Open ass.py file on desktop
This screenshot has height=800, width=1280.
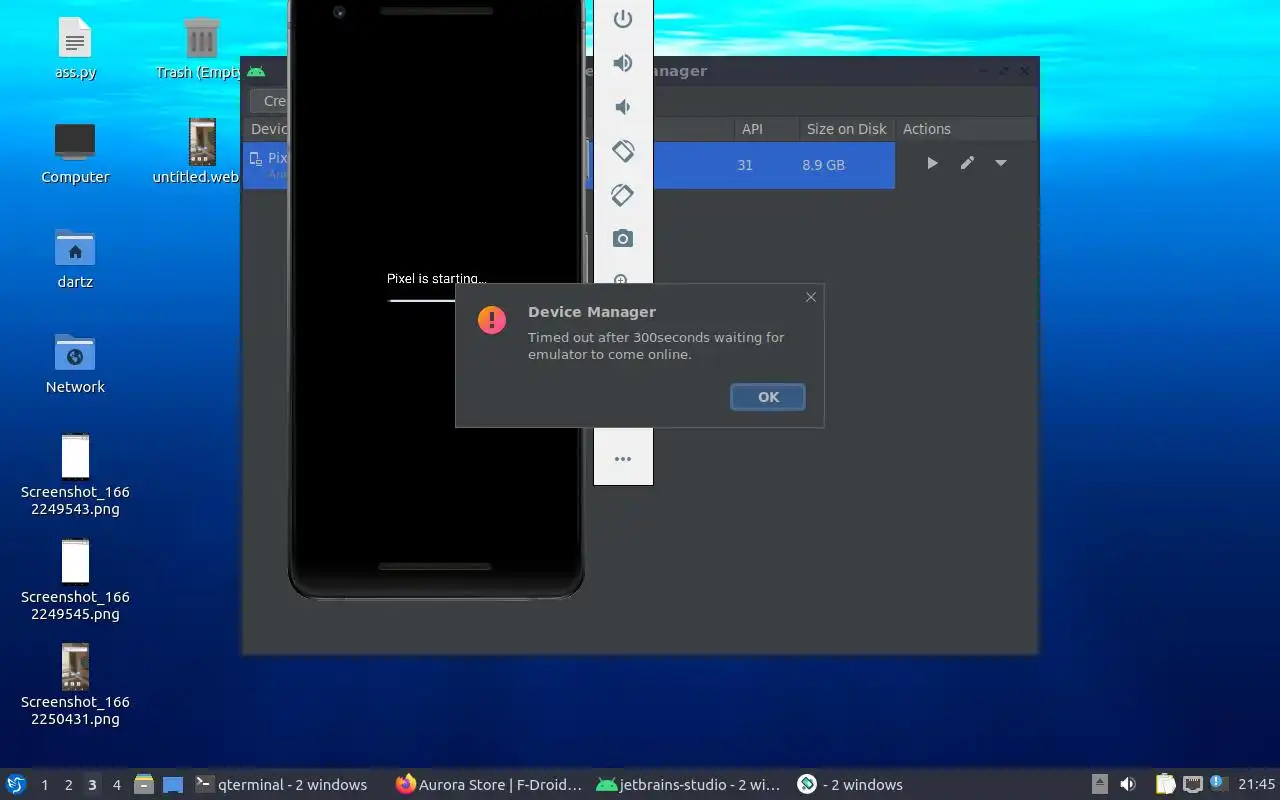(x=75, y=49)
